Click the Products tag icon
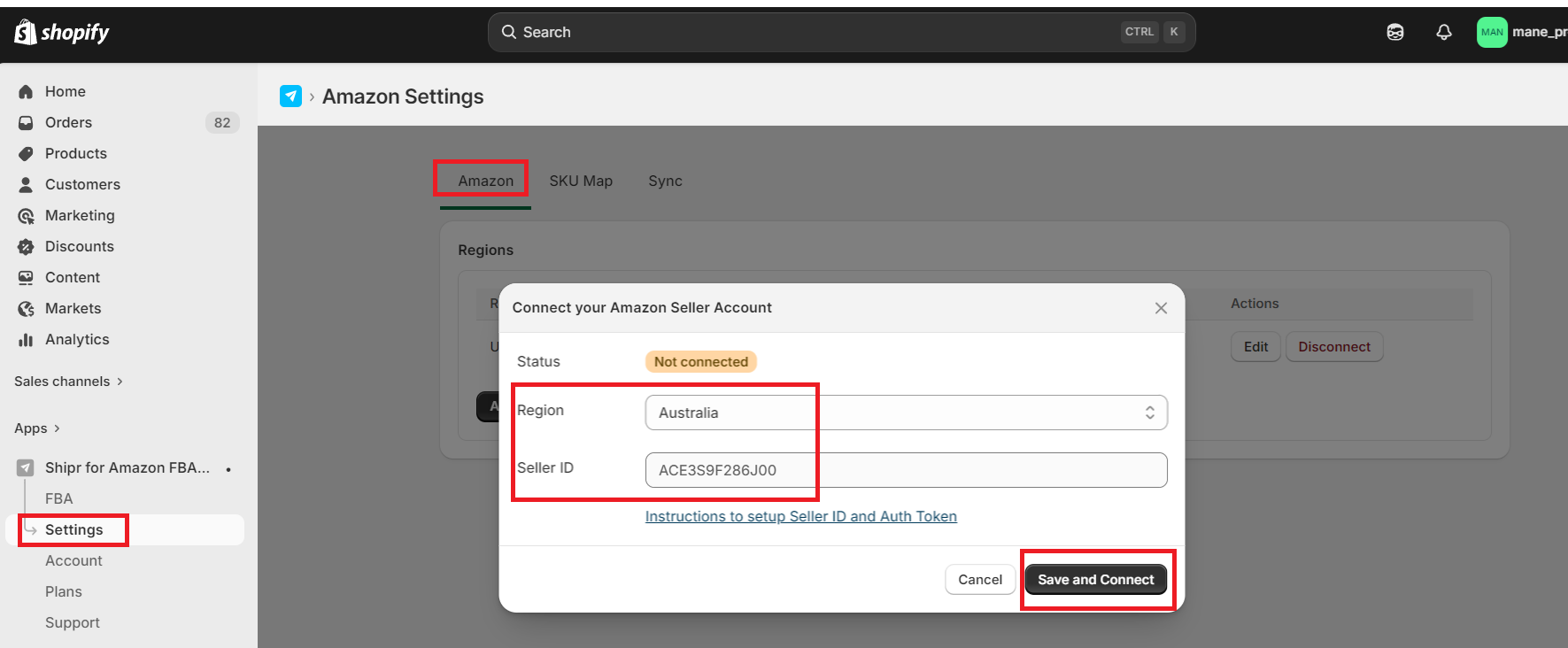Viewport: 1568px width, 648px height. [x=26, y=154]
